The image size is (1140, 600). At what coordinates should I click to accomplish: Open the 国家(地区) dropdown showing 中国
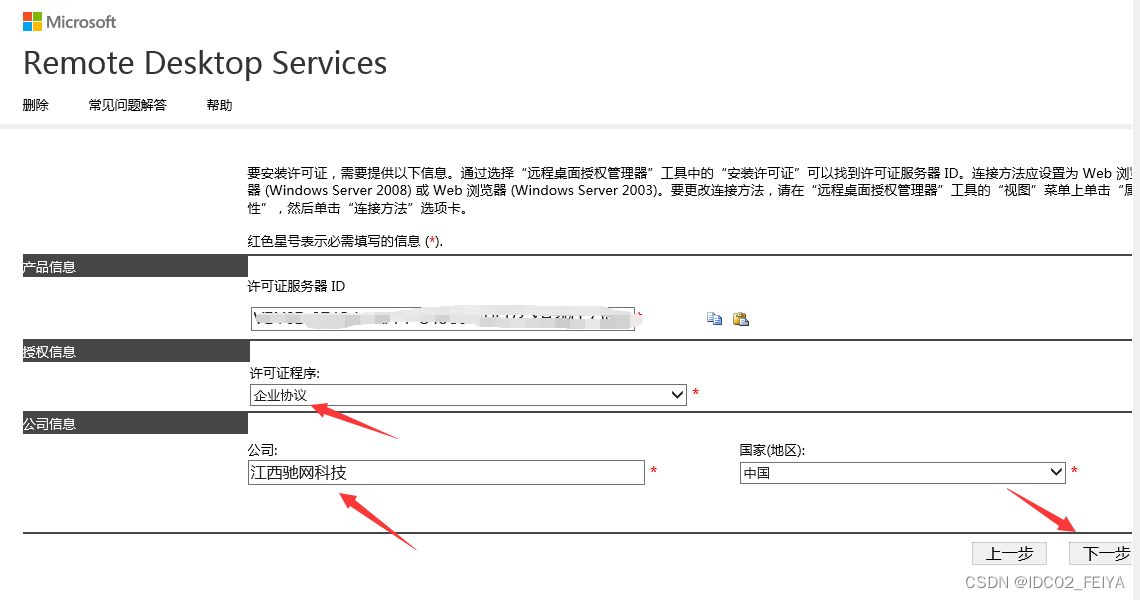click(x=903, y=473)
